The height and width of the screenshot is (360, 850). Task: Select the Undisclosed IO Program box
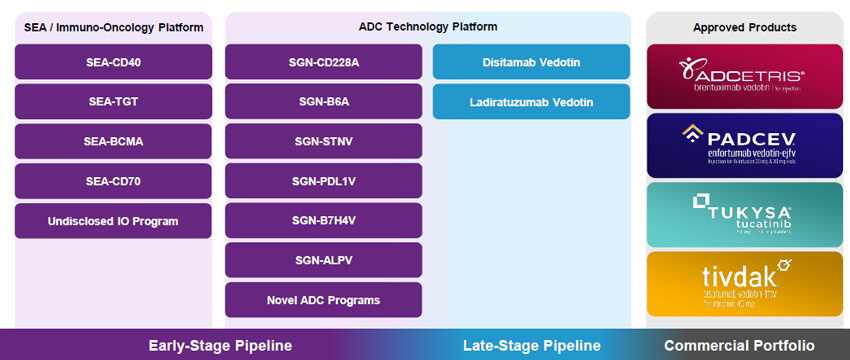point(113,221)
